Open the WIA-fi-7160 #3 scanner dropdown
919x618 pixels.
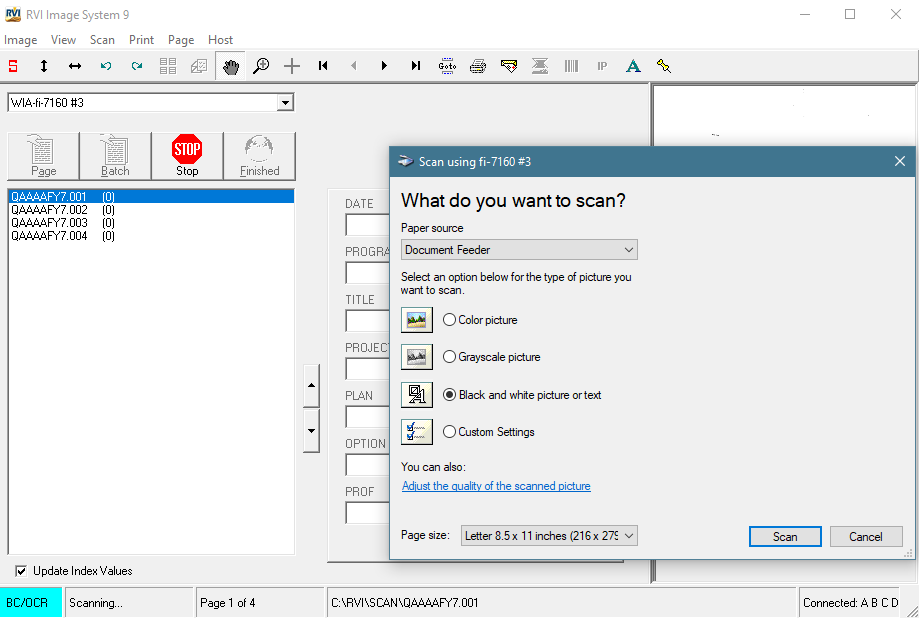point(285,103)
